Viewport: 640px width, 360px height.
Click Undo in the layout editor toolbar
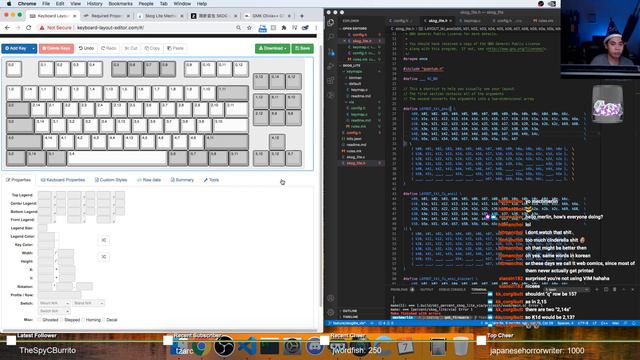click(86, 49)
